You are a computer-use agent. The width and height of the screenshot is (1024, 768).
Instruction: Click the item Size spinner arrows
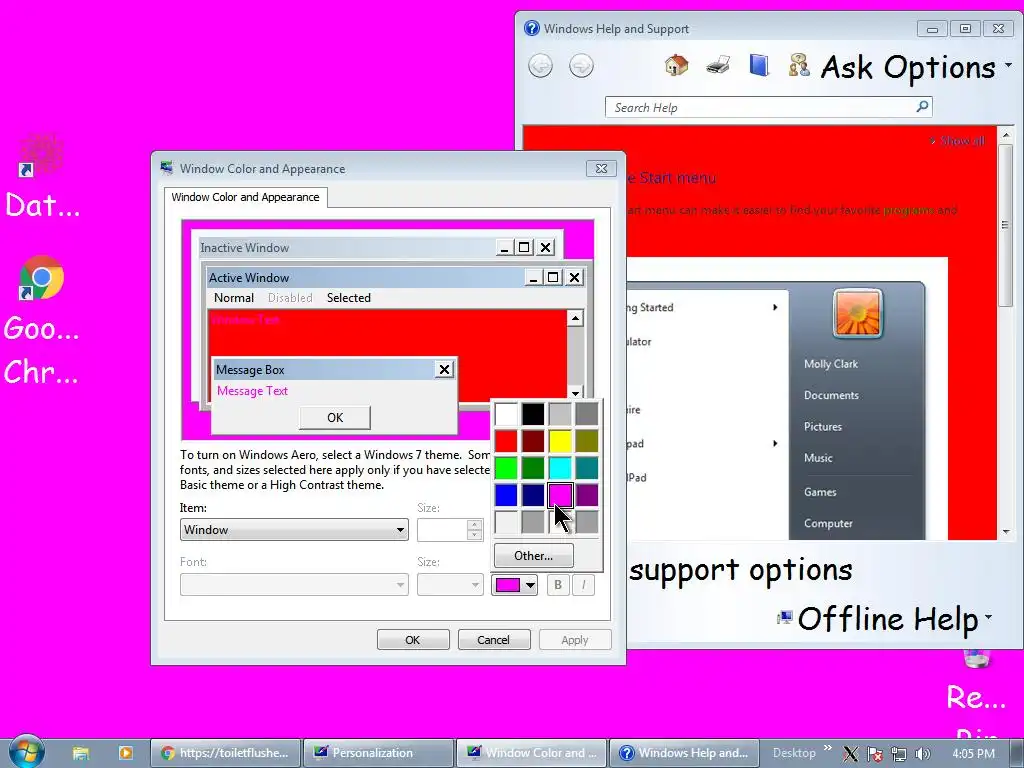(475, 530)
